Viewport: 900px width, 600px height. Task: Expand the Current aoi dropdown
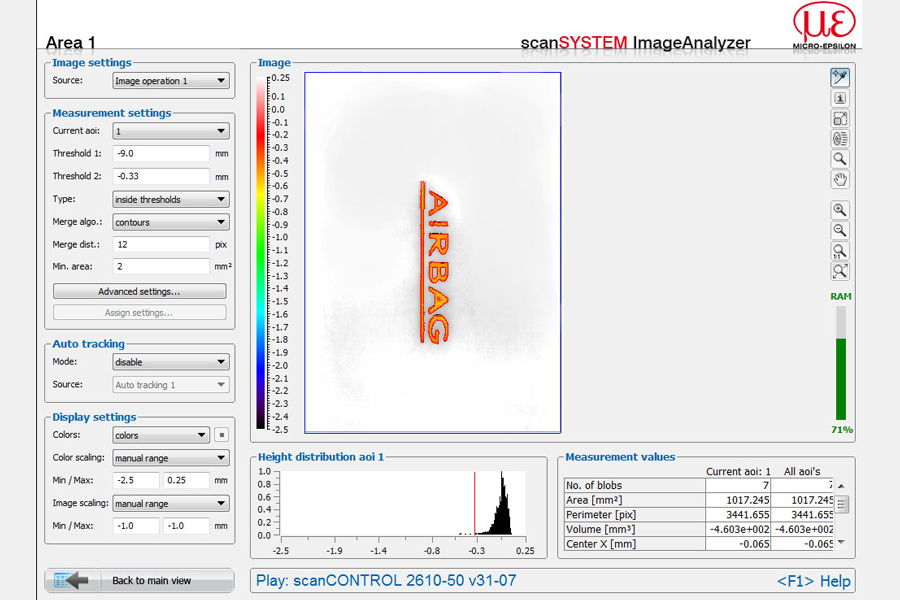pos(170,131)
